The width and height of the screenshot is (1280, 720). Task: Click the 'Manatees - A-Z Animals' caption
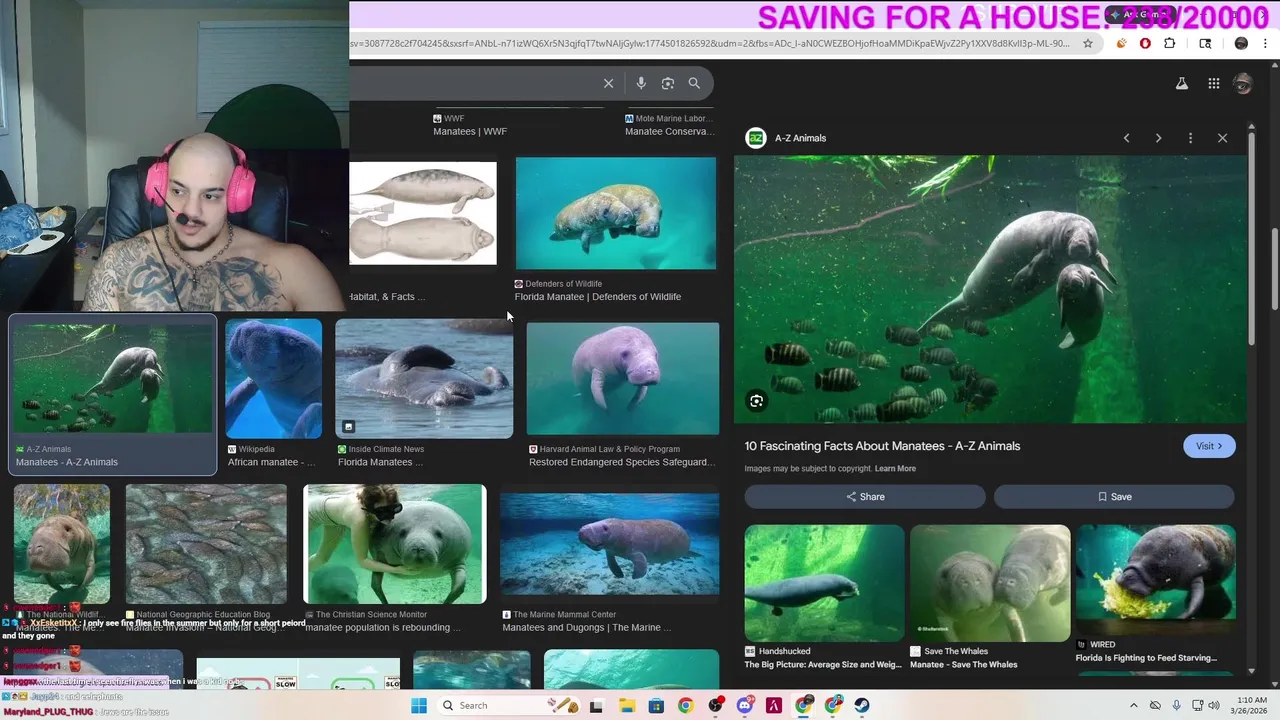67,462
